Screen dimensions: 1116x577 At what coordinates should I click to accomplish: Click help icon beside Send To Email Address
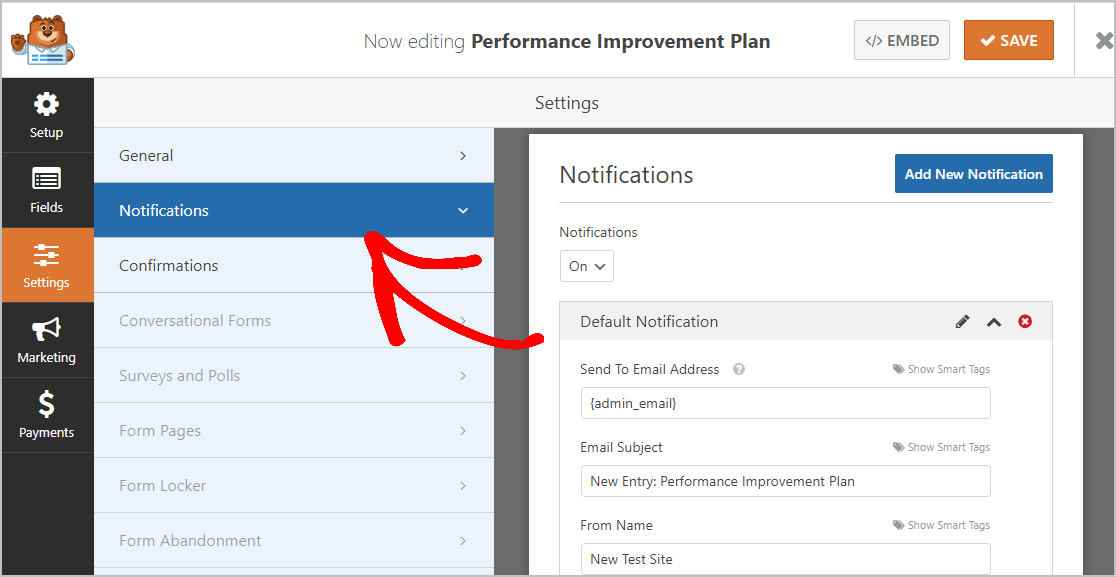click(739, 369)
